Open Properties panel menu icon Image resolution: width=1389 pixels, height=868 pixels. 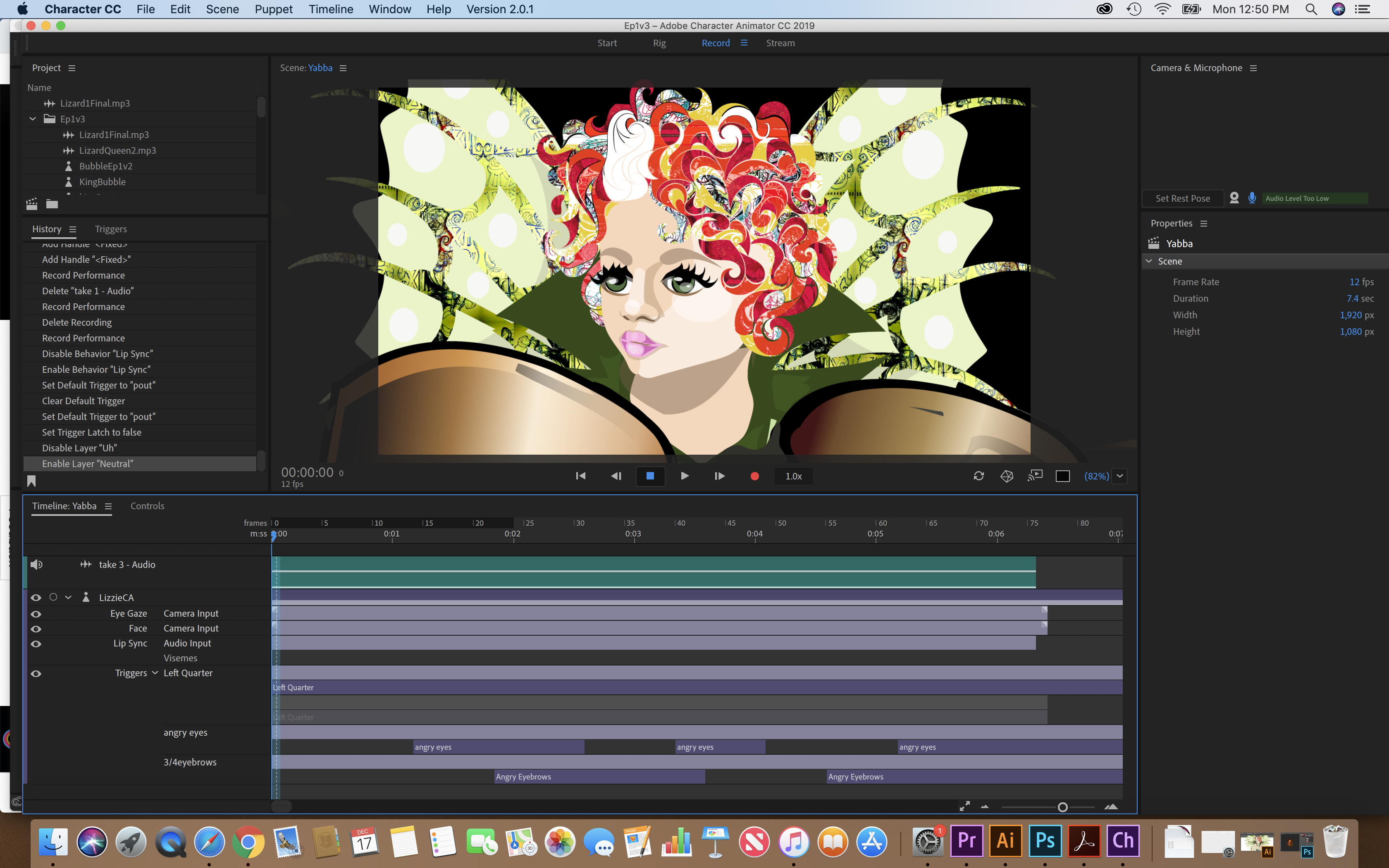point(1204,223)
